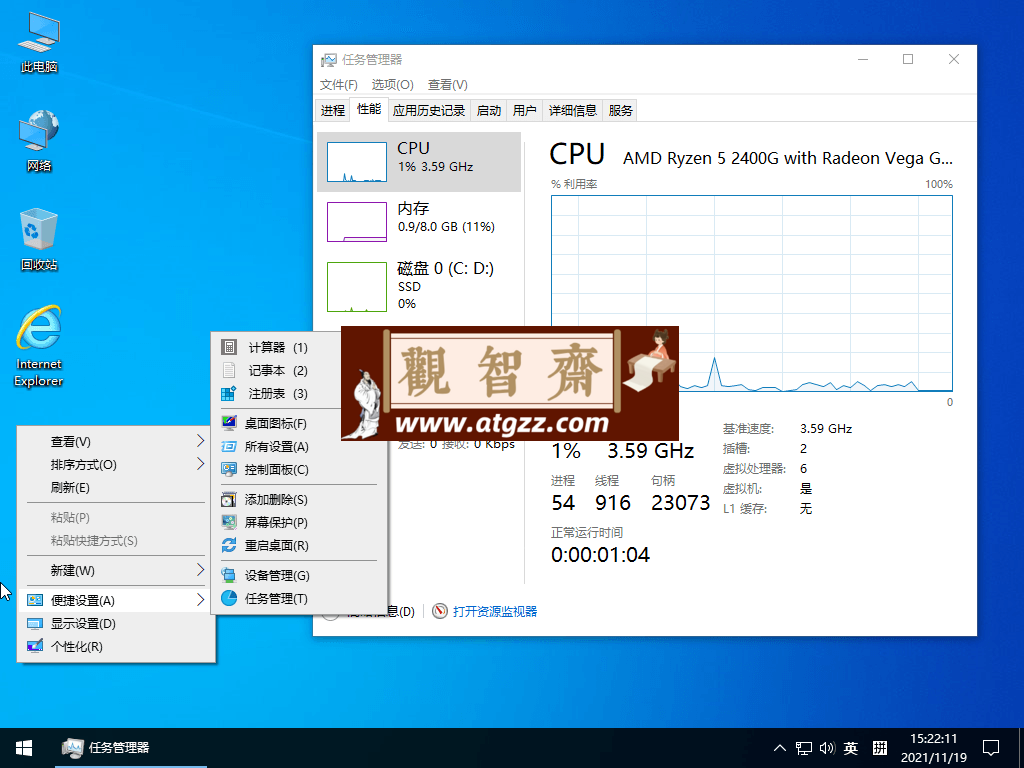Click the icon beside 屏幕保护(P)
Viewport: 1024px width, 768px height.
click(229, 522)
